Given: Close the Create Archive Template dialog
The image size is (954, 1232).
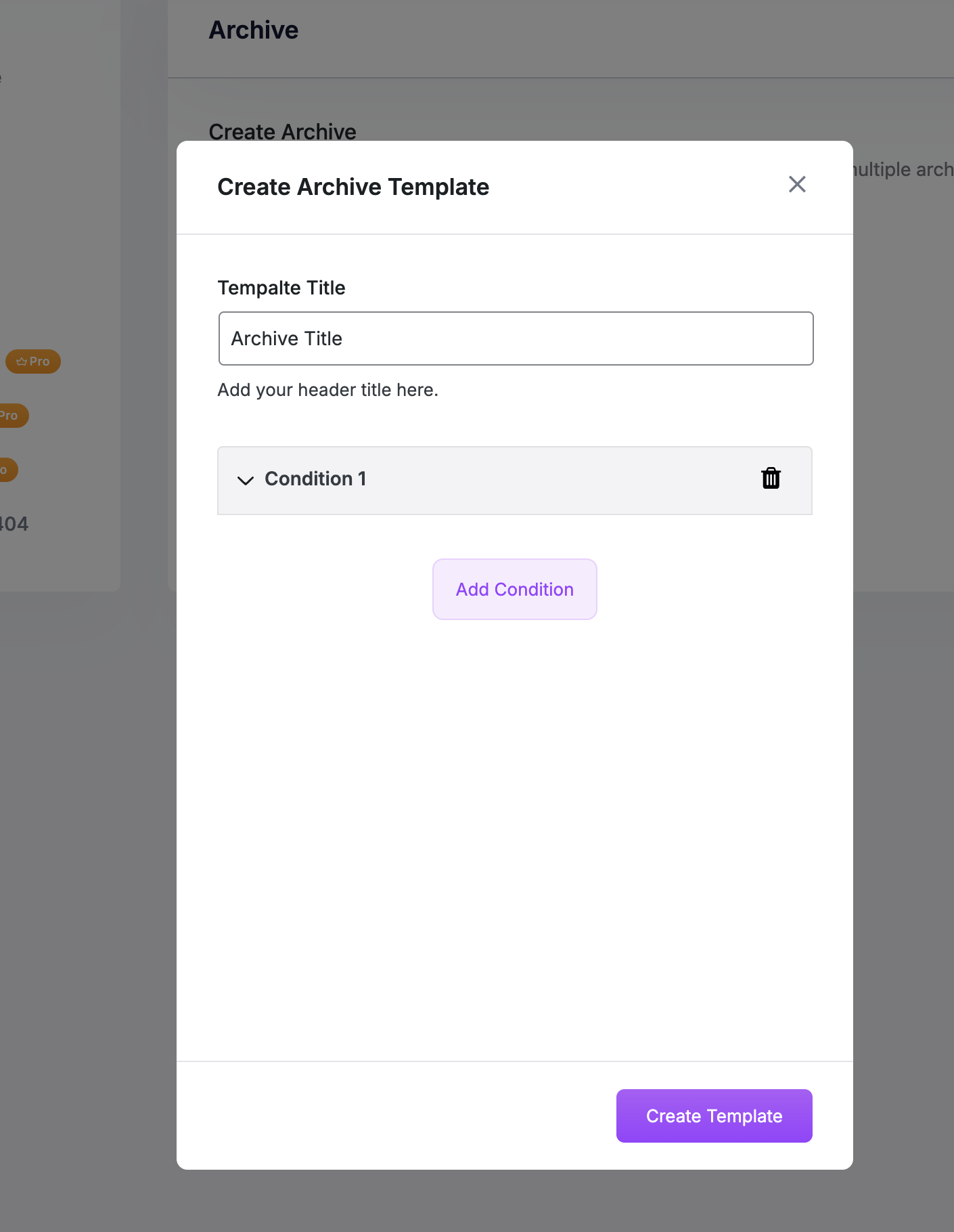Looking at the screenshot, I should point(796,184).
